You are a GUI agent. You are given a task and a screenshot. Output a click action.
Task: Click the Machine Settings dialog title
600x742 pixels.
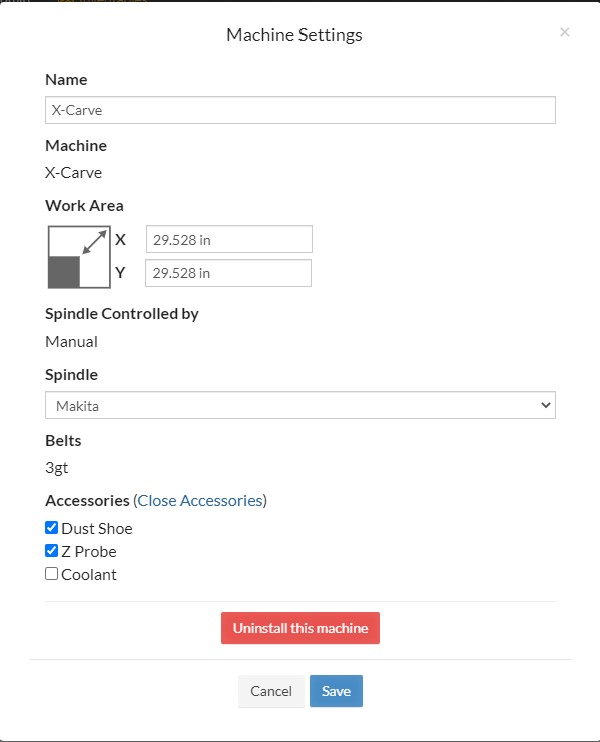pos(294,35)
